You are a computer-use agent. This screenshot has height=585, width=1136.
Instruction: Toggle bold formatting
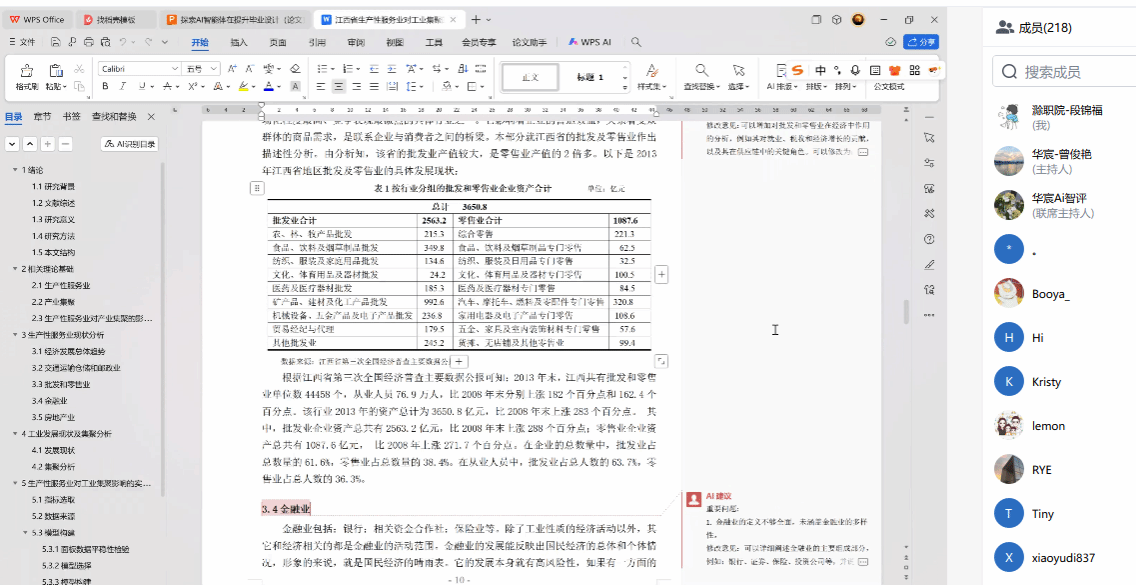tap(104, 87)
